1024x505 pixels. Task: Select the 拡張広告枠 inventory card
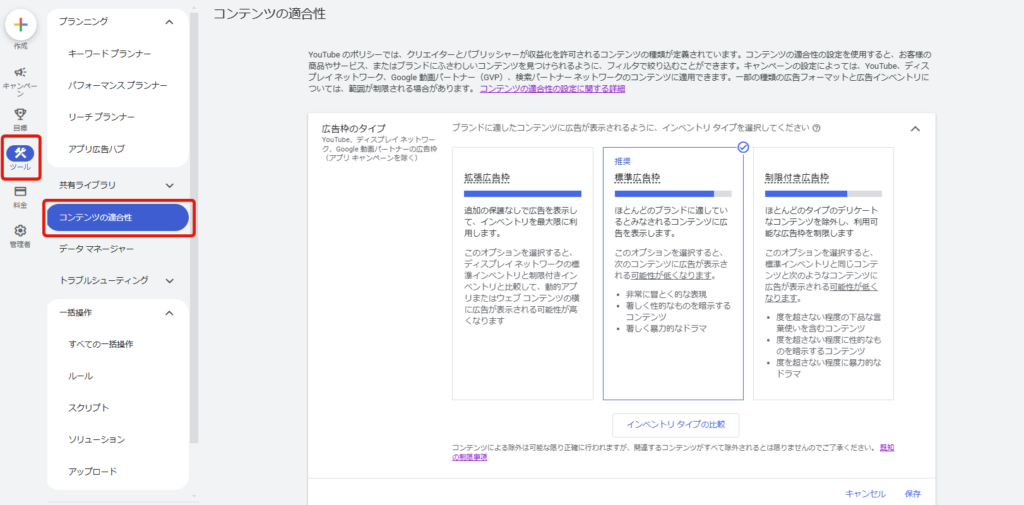(x=522, y=273)
